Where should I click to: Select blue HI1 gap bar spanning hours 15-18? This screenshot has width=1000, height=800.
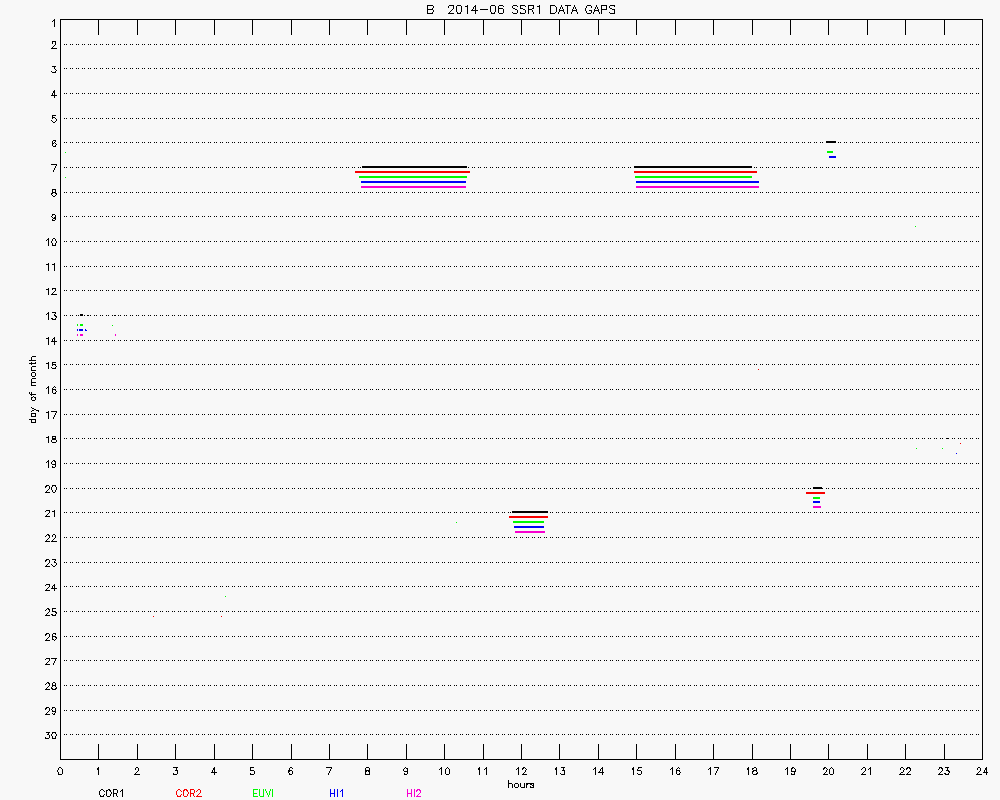point(697,182)
